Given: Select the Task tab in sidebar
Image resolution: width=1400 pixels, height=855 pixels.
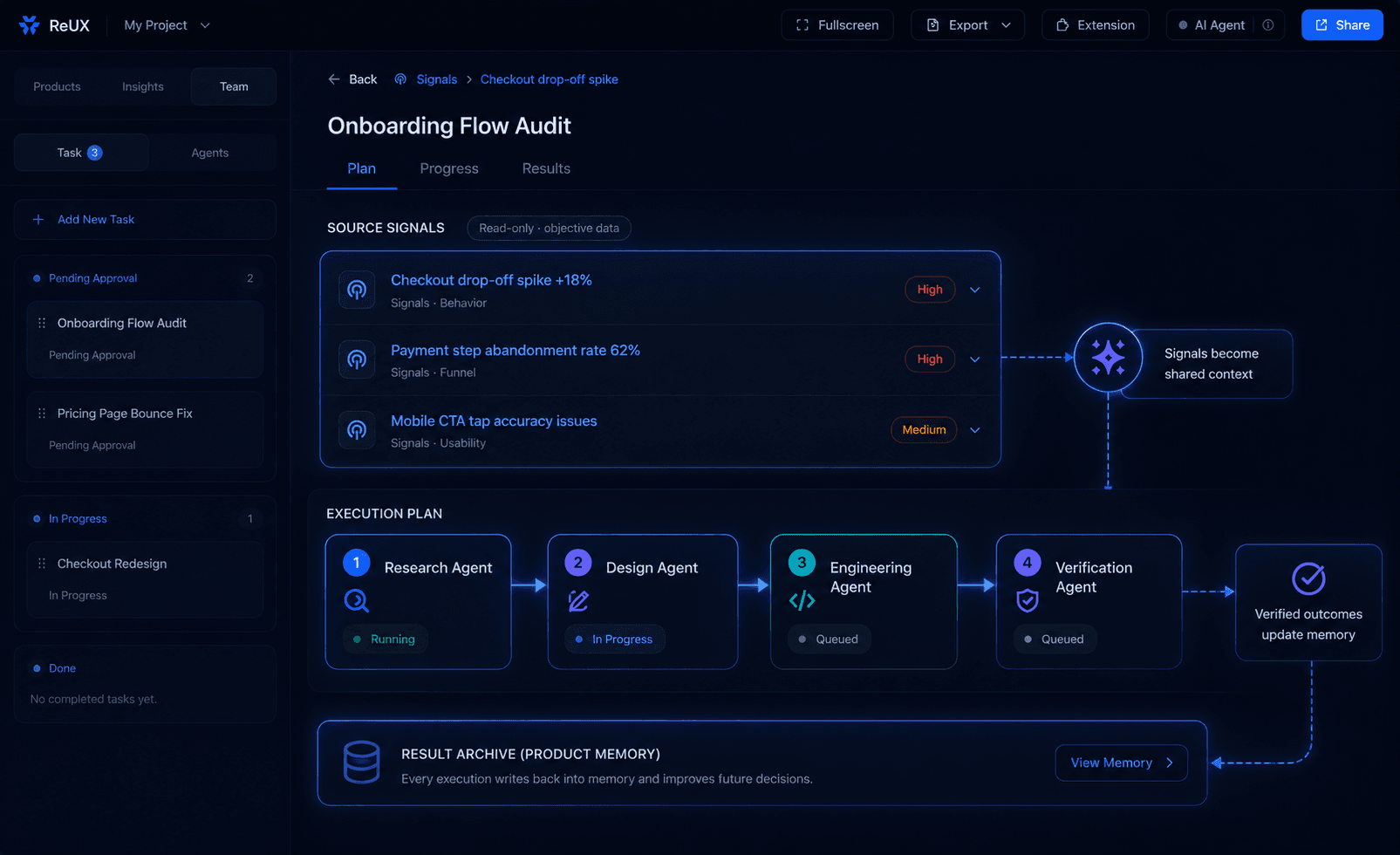Looking at the screenshot, I should click(x=80, y=153).
